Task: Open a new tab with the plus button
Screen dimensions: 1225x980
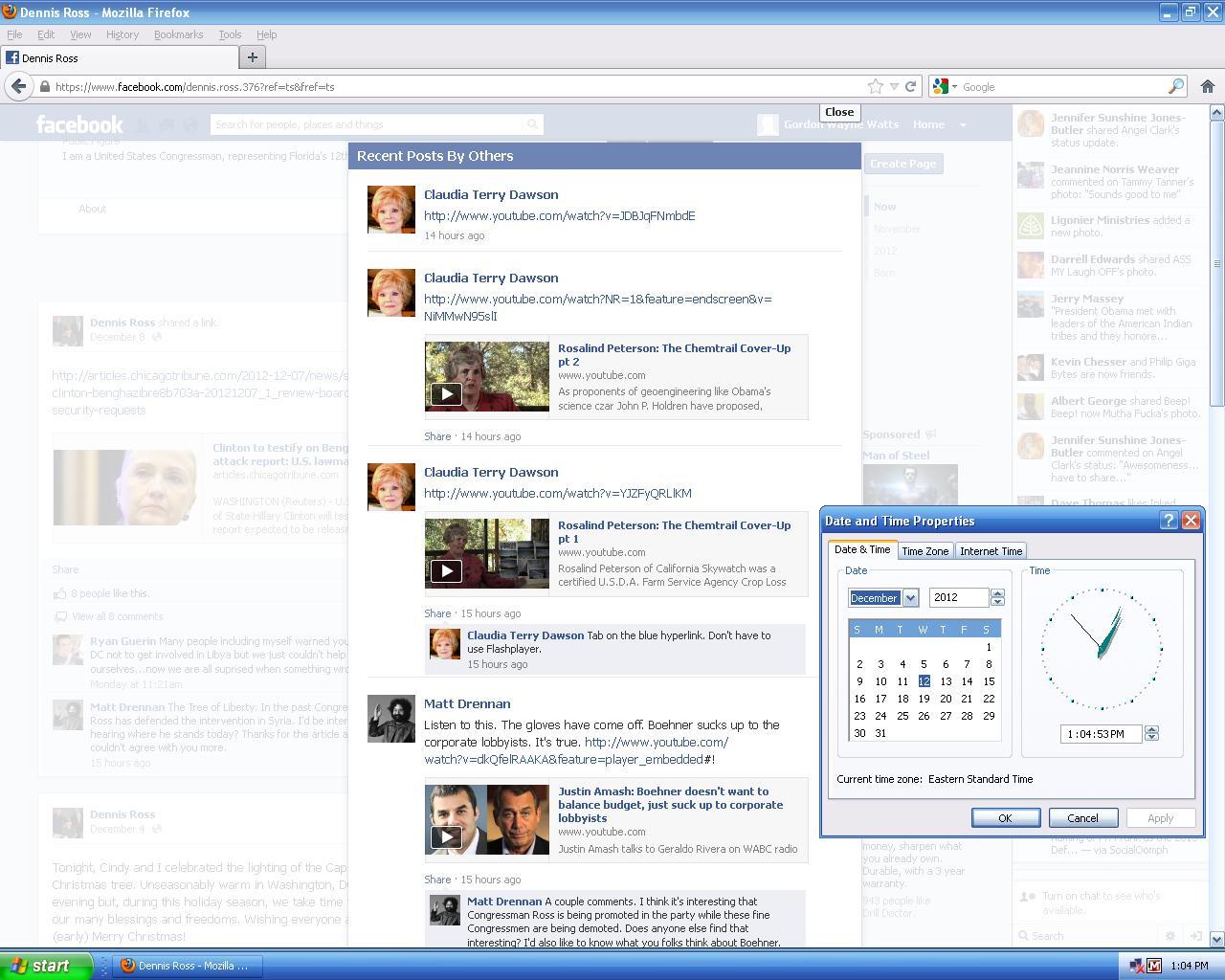Action: [253, 57]
